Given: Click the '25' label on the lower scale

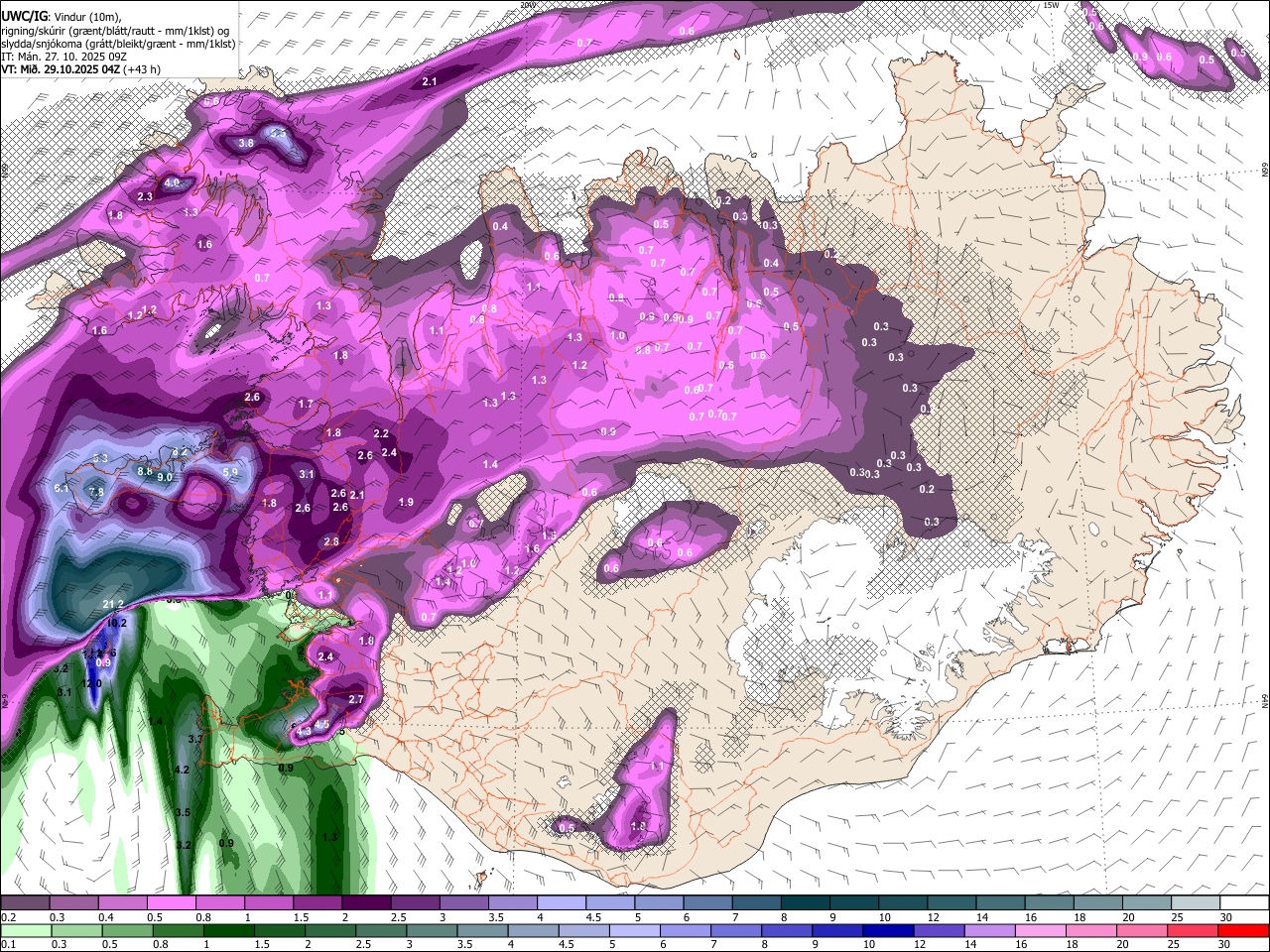Looking at the screenshot, I should coord(1174,945).
